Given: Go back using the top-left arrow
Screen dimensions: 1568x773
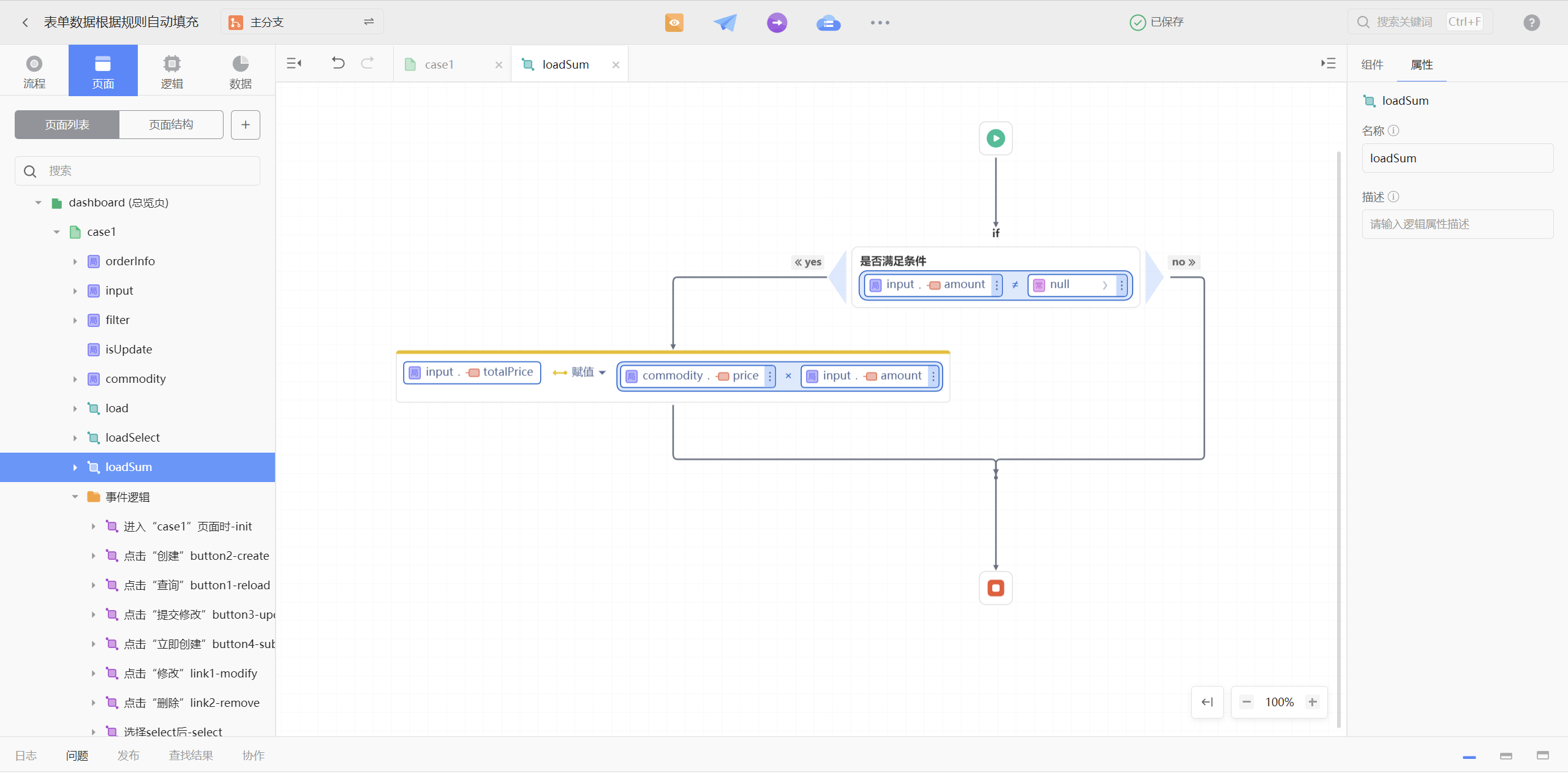Looking at the screenshot, I should tap(25, 23).
